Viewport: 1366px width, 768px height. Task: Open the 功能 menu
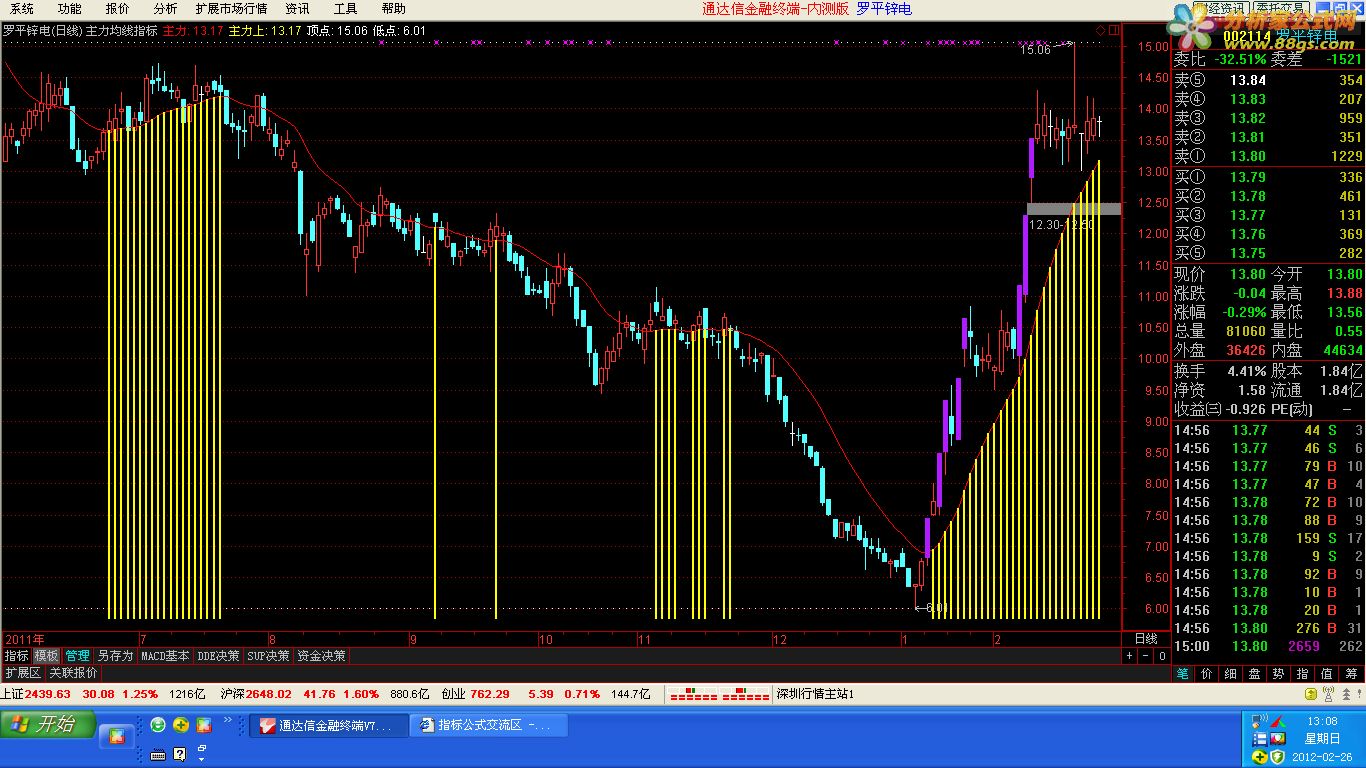click(x=69, y=9)
